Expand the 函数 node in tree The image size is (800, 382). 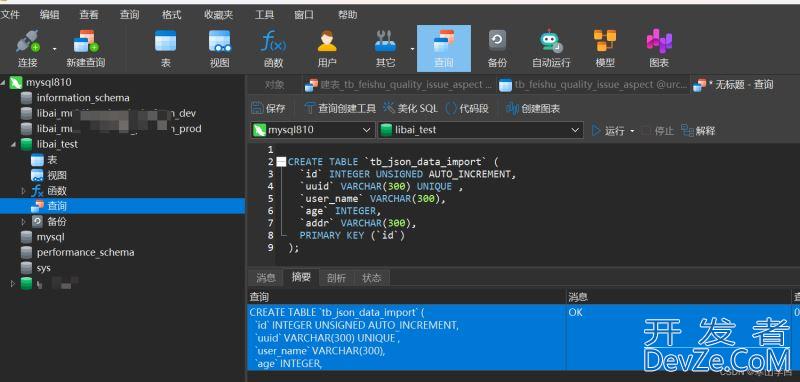(x=23, y=191)
